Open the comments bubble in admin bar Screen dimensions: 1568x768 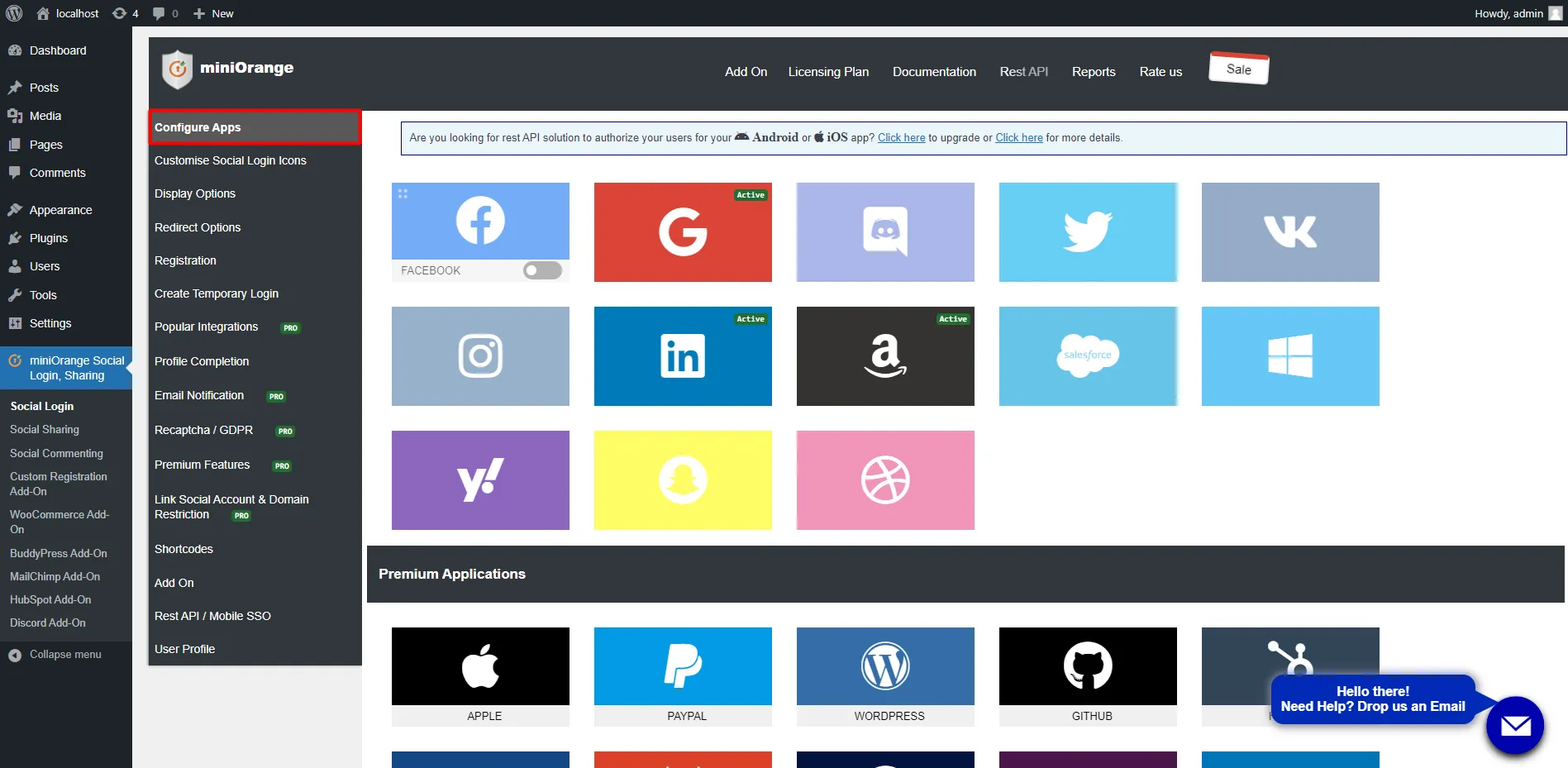point(165,13)
